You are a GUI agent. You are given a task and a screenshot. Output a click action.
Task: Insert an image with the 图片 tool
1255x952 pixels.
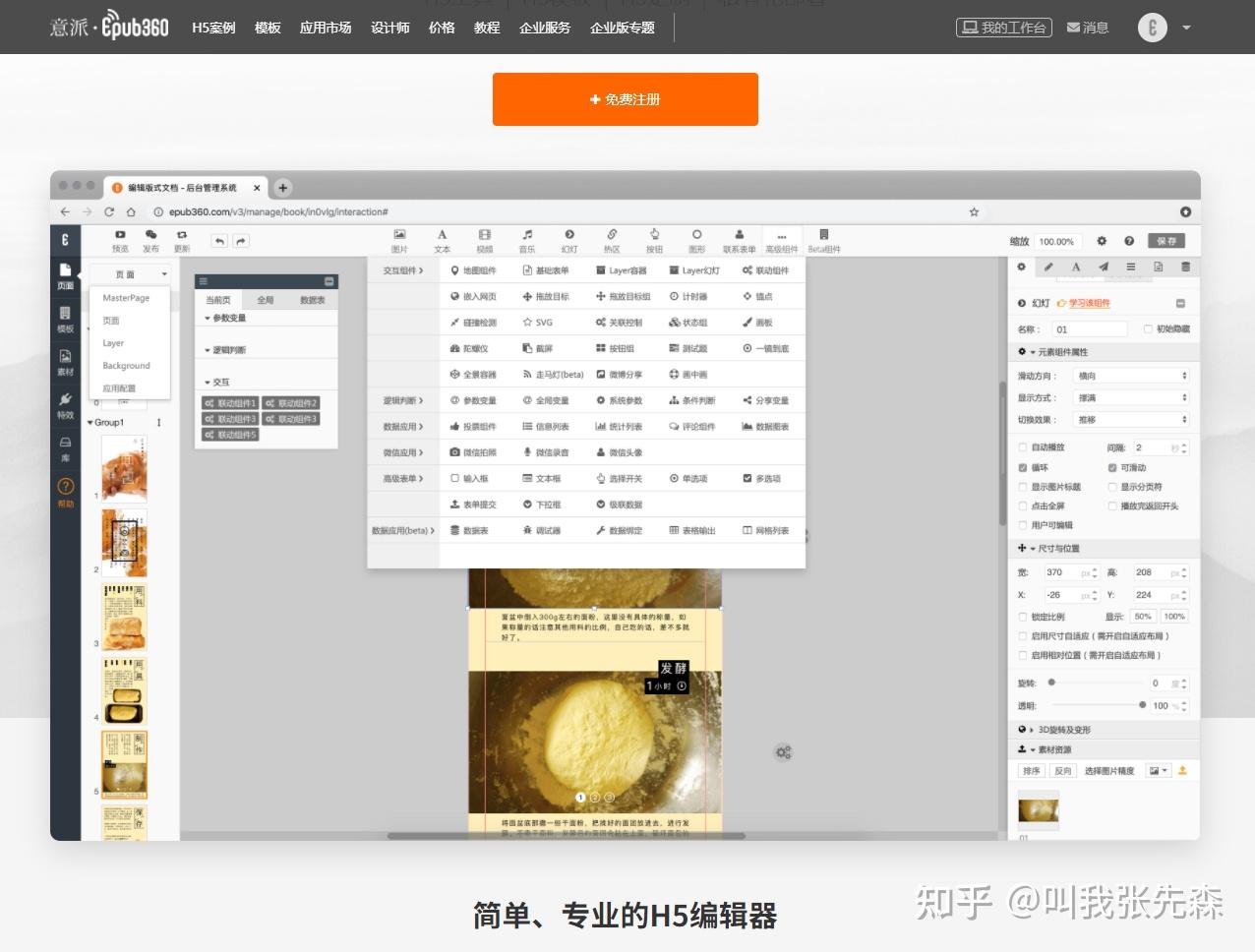[399, 240]
